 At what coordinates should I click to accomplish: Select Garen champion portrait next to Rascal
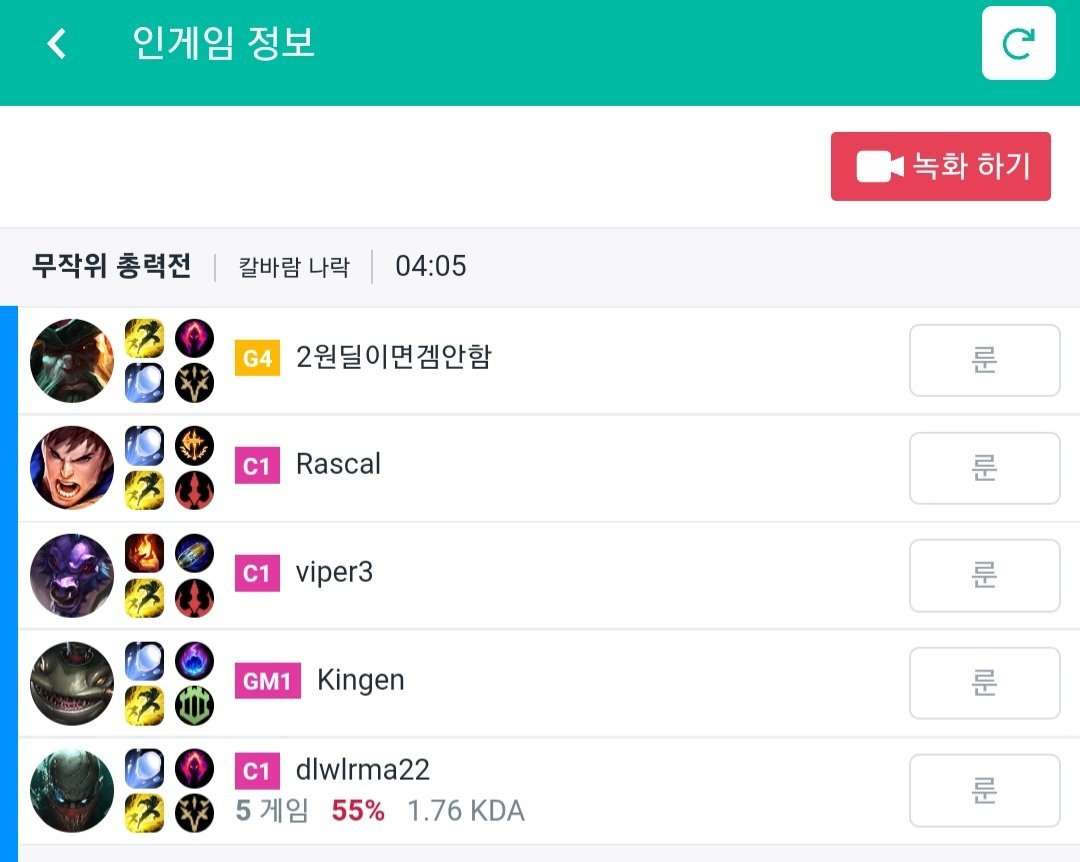pos(72,468)
